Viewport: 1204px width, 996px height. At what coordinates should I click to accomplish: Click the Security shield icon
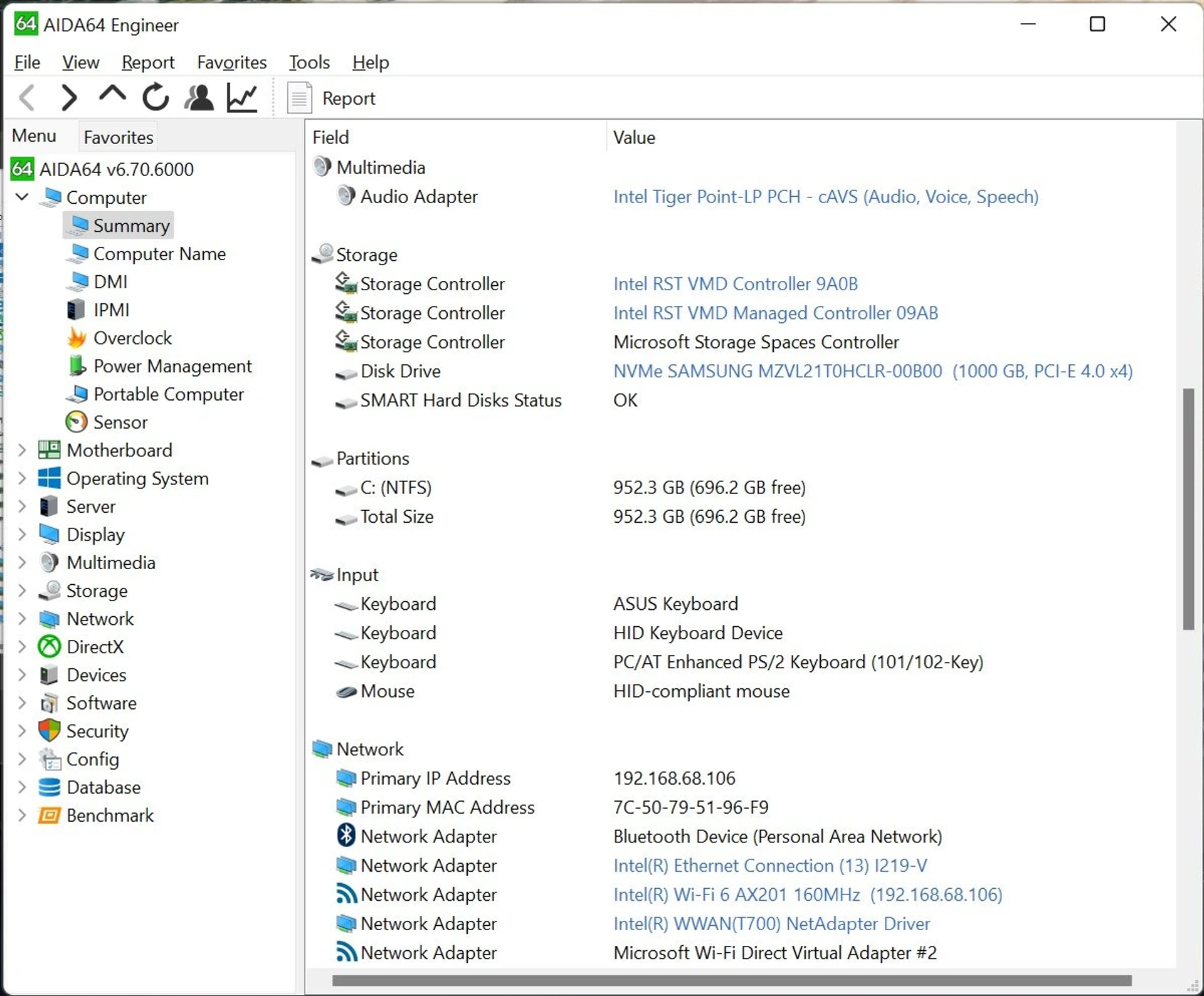click(49, 730)
